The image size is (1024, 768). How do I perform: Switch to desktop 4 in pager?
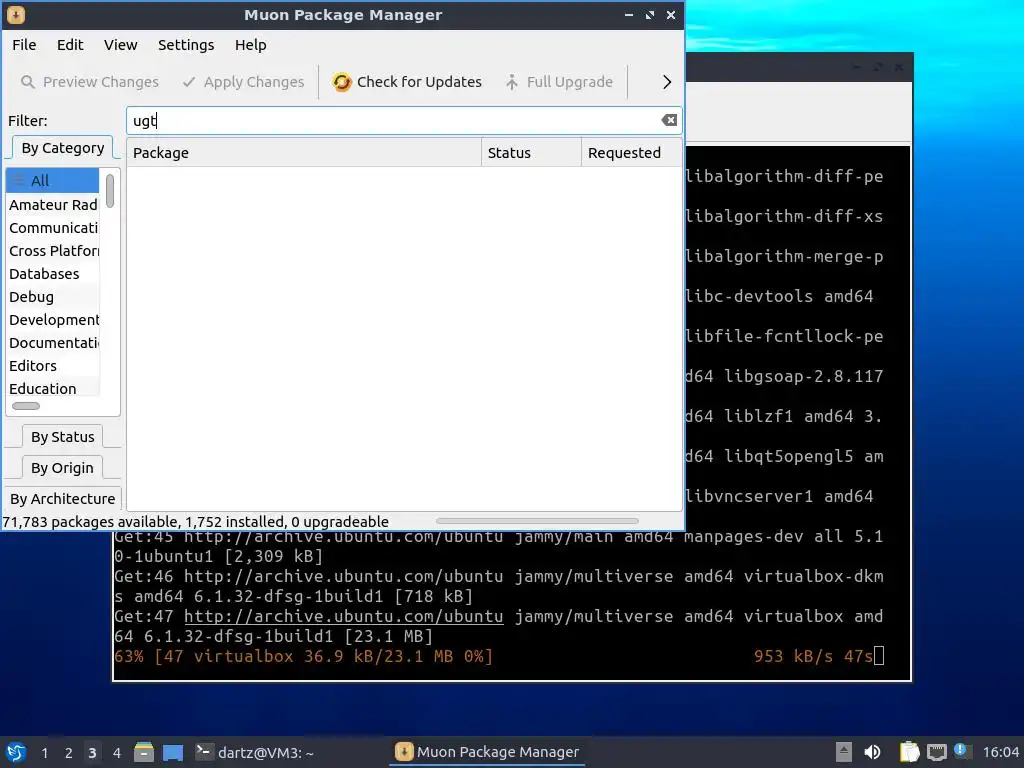tap(117, 753)
